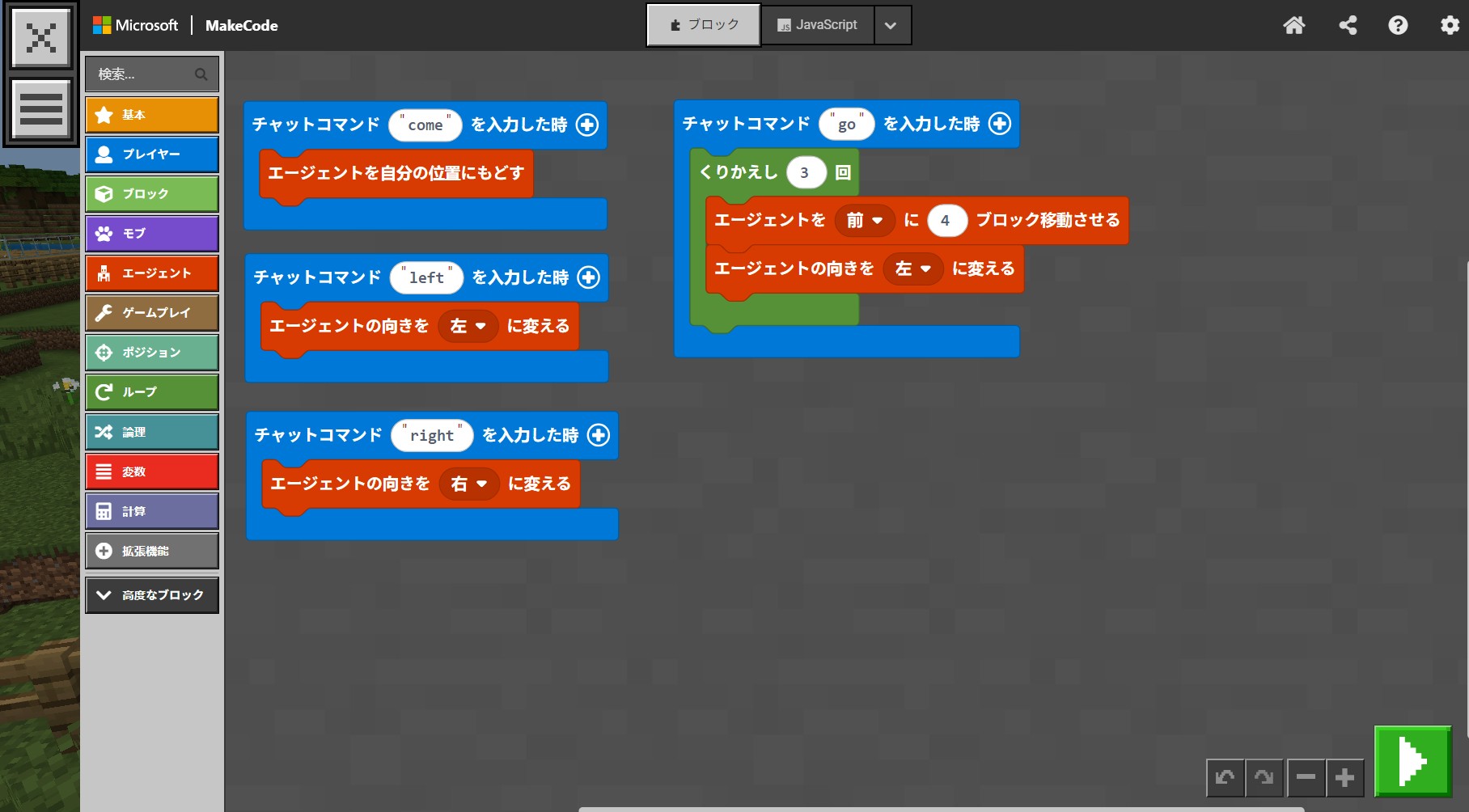Expand the language dropdown arrow beside JavaScript
1469x812 pixels.
891,25
